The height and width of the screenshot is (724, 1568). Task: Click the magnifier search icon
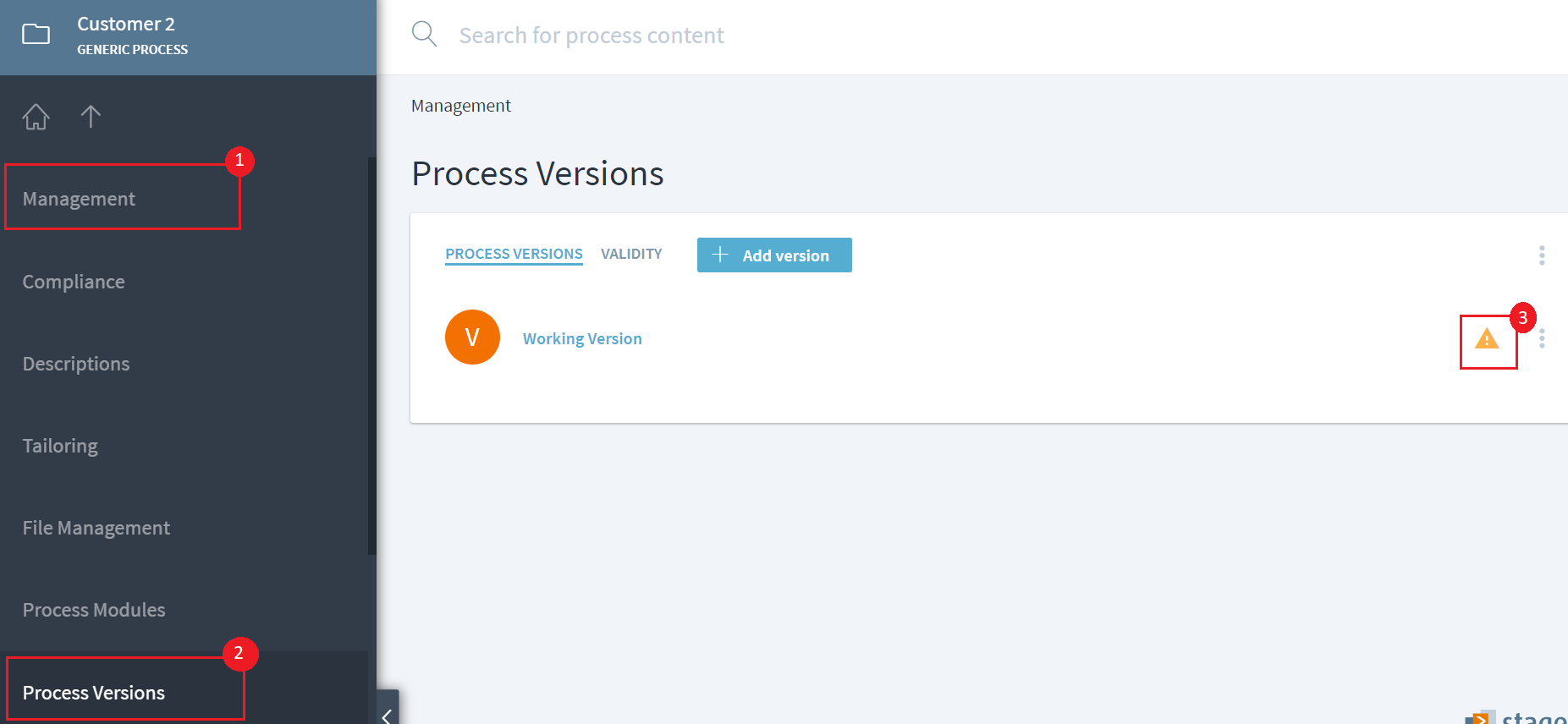(x=424, y=35)
